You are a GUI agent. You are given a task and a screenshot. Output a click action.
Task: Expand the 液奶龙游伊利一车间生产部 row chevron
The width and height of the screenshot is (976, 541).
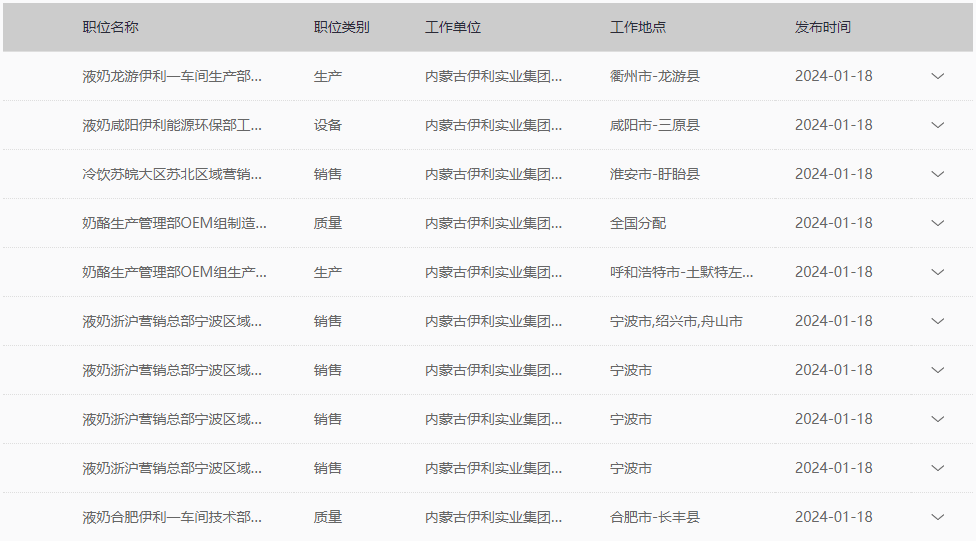pos(937,76)
